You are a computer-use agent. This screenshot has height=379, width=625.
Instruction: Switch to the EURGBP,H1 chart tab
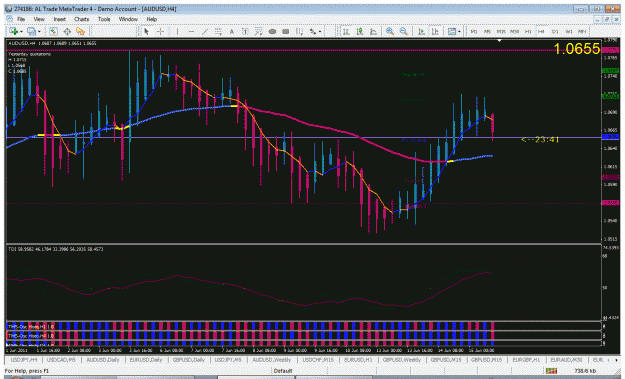pos(526,360)
